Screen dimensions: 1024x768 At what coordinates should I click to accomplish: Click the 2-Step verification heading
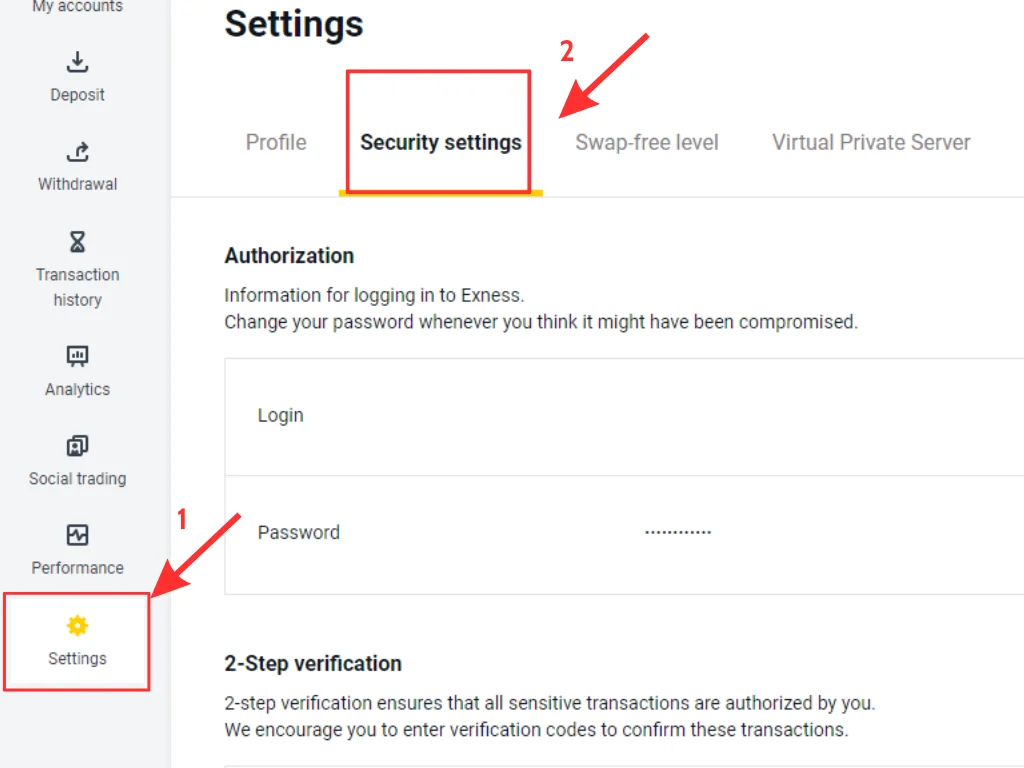[x=313, y=664]
